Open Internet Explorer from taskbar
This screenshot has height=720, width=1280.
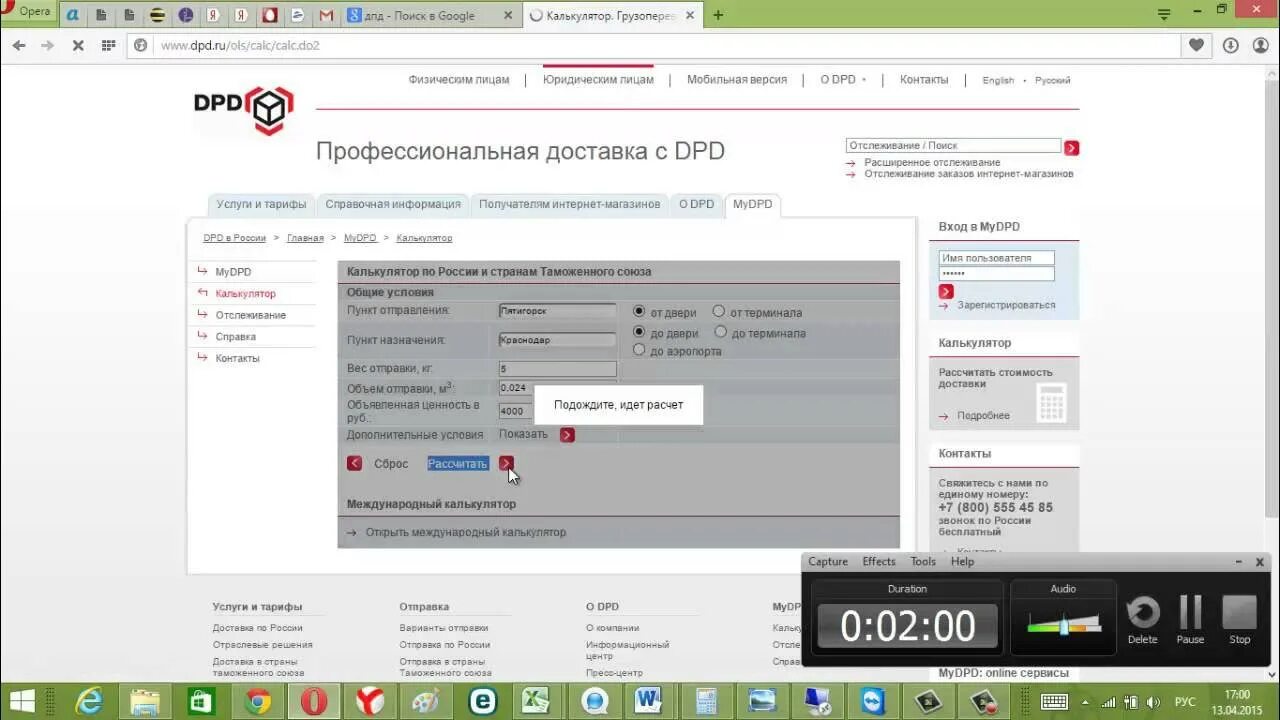tap(90, 700)
